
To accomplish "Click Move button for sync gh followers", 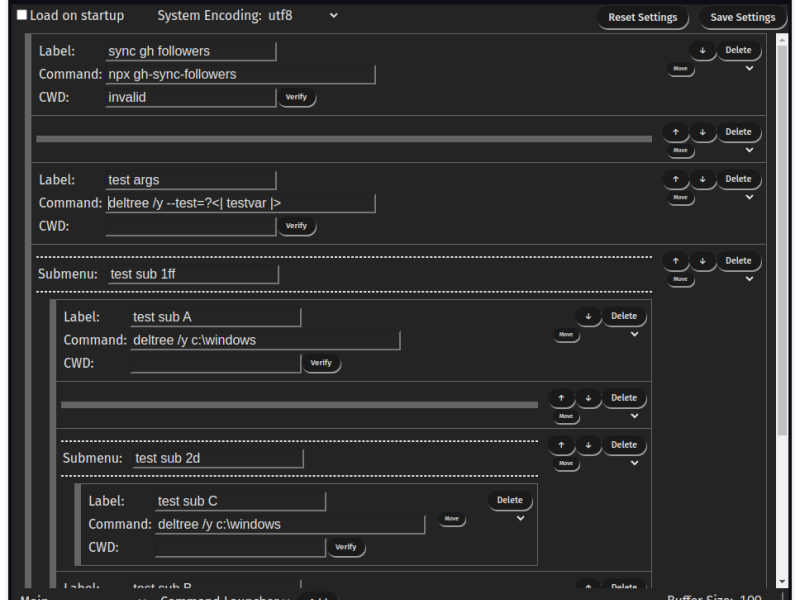I will point(681,69).
